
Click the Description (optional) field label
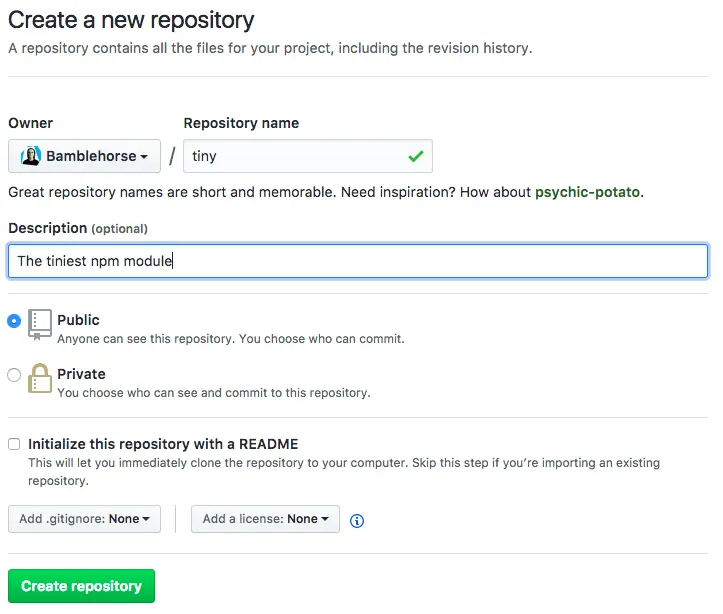pos(78,228)
